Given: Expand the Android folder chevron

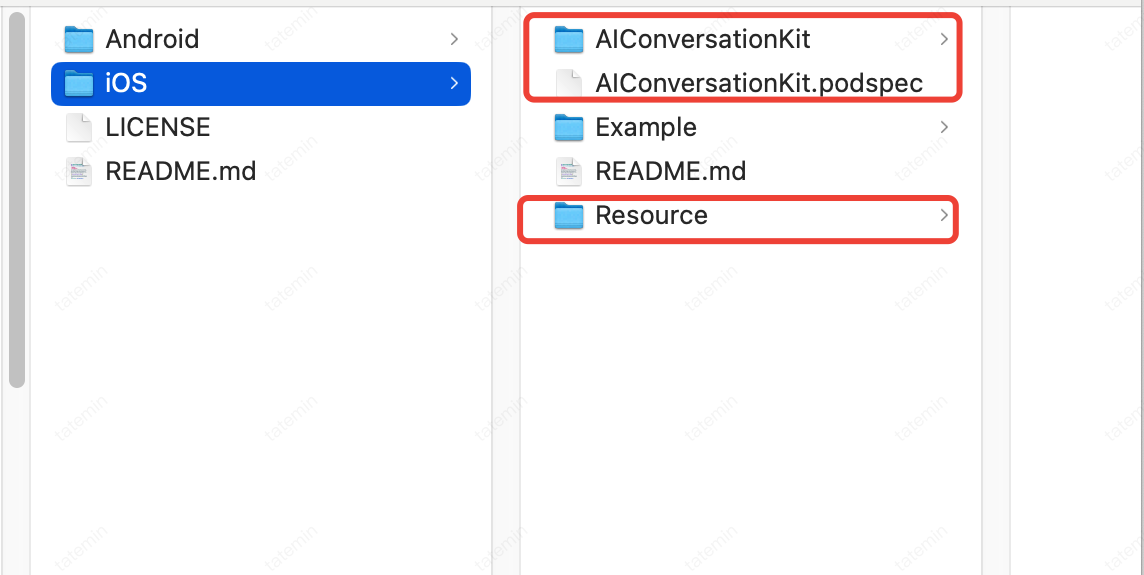Looking at the screenshot, I should pos(454,39).
